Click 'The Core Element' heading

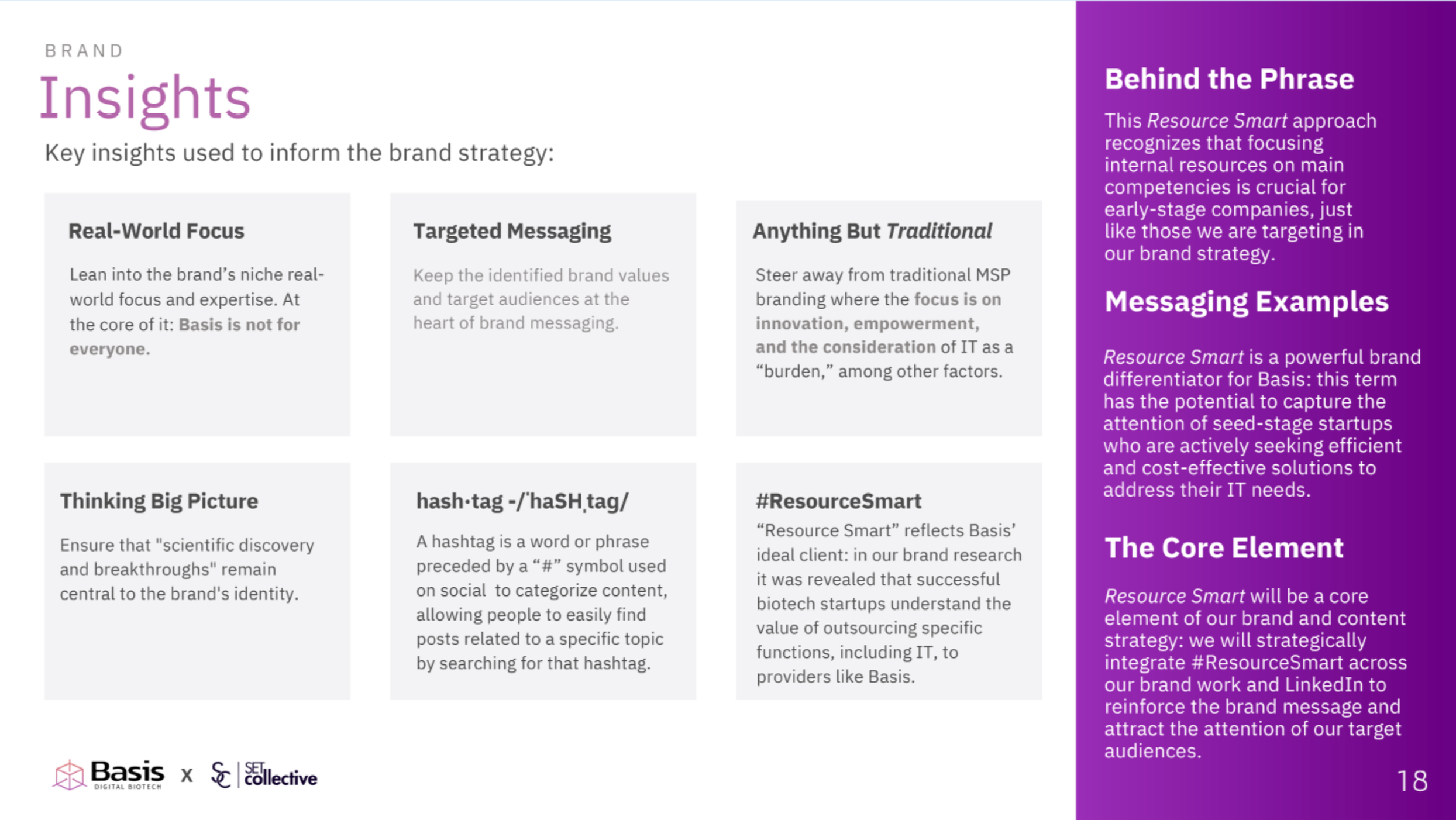(x=1224, y=548)
